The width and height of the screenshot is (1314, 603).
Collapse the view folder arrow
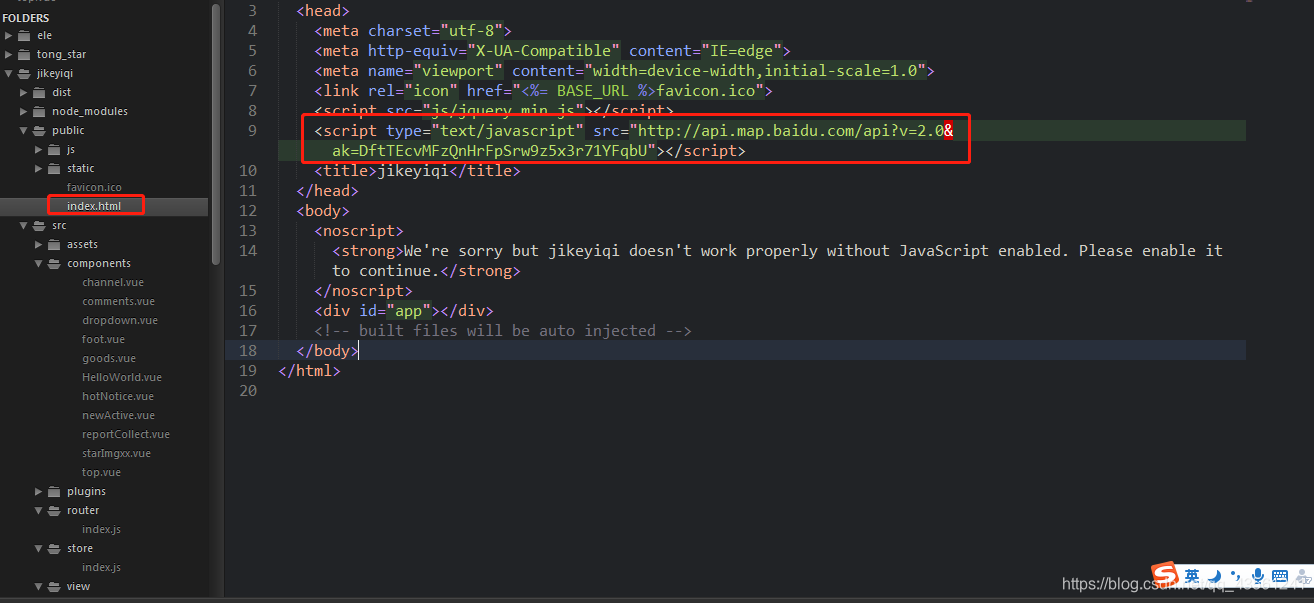(x=39, y=586)
